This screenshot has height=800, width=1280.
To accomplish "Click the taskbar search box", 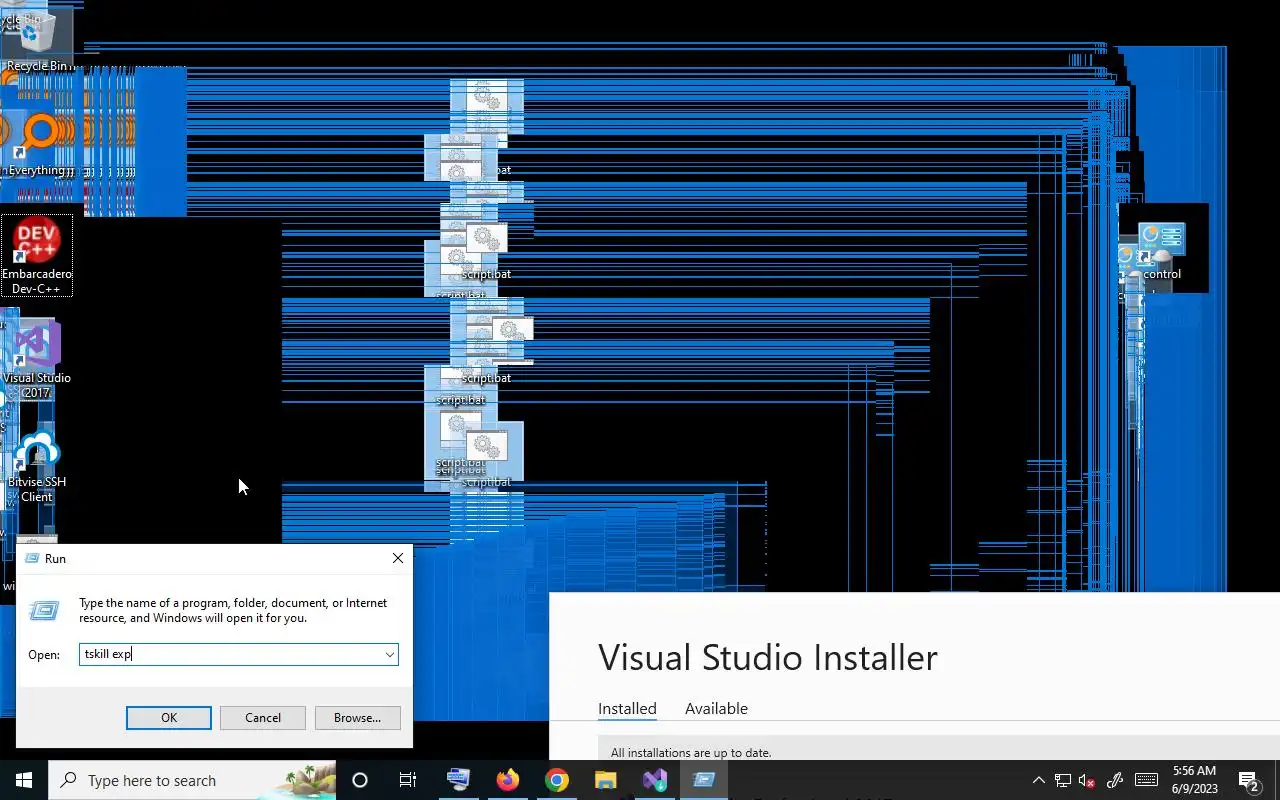I will click(x=192, y=780).
